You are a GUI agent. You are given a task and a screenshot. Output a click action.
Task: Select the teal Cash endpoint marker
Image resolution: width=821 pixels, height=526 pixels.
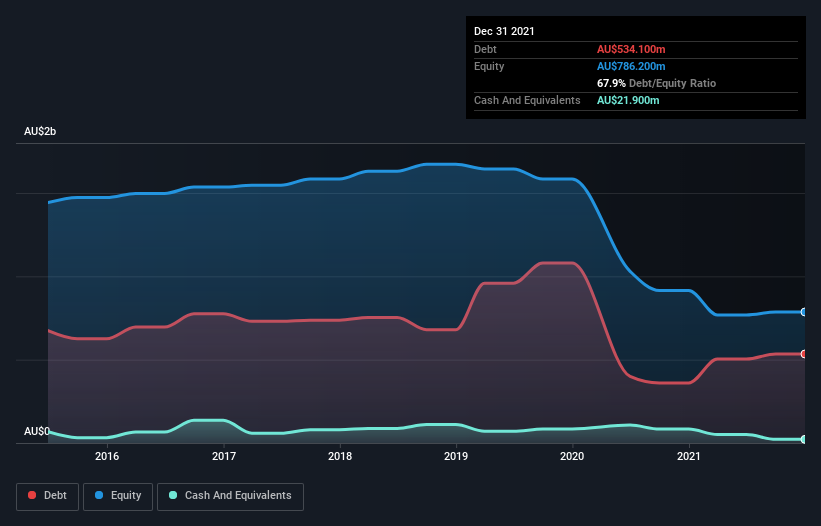click(x=804, y=439)
